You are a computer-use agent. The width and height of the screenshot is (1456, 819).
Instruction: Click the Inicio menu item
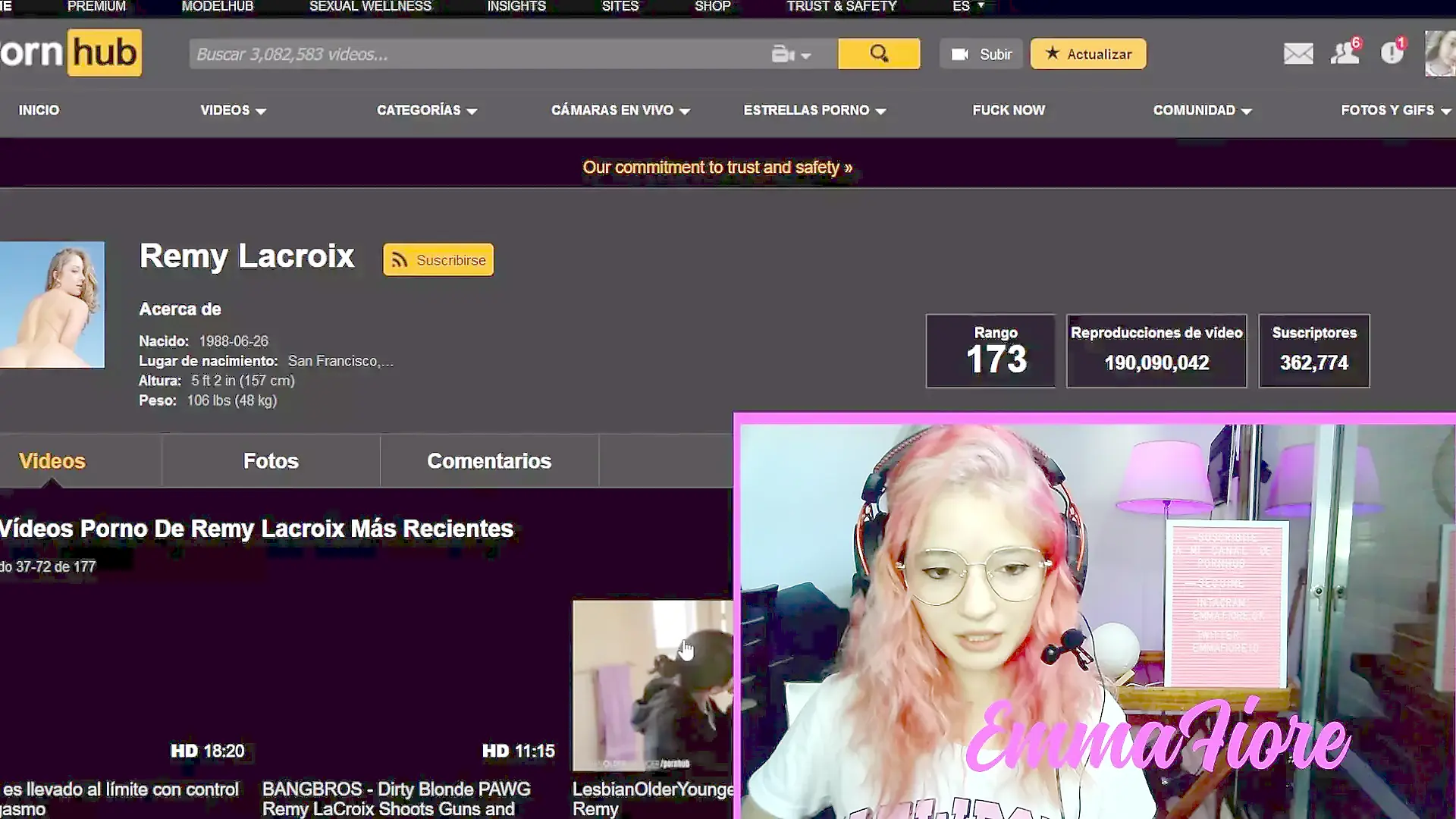click(39, 111)
